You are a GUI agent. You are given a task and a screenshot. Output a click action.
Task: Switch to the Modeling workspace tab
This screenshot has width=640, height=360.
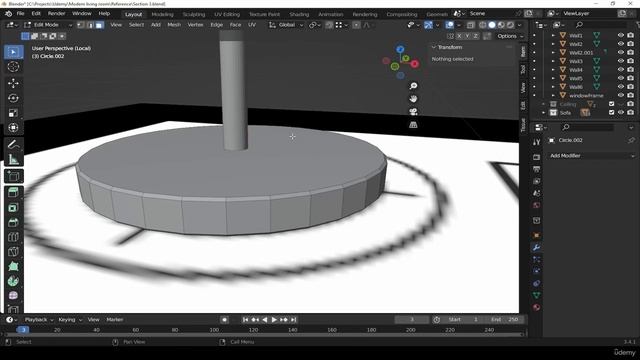pyautogui.click(x=162, y=14)
